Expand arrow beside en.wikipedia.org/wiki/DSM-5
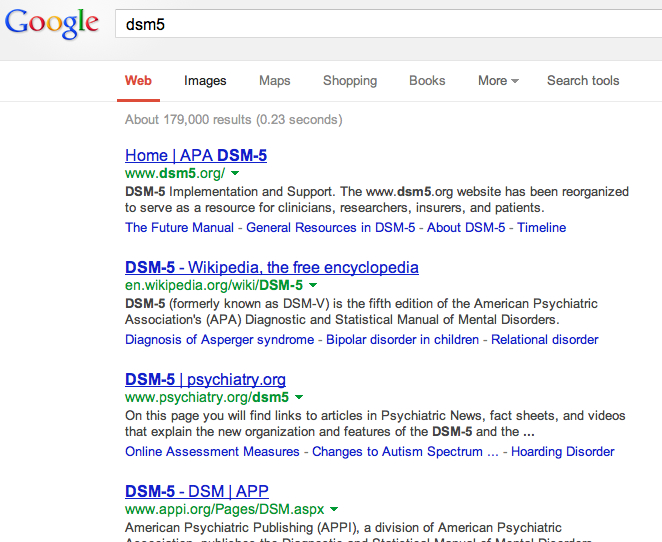This screenshot has width=662, height=542. [x=313, y=285]
